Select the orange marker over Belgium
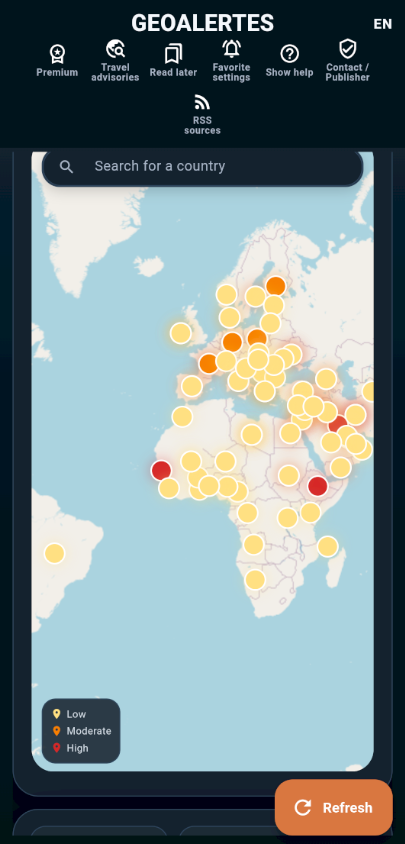Viewport: 405px width, 844px height. coord(232,342)
